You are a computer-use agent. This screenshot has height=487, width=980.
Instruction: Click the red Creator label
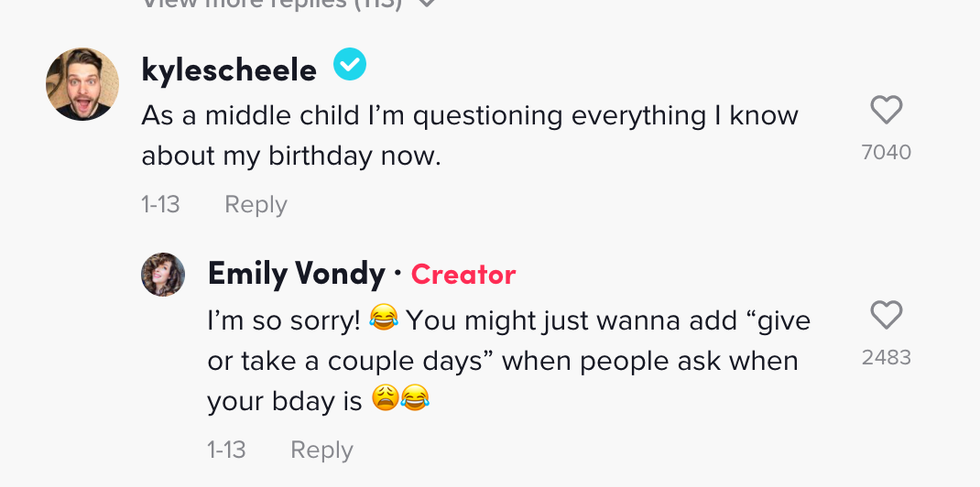(463, 274)
